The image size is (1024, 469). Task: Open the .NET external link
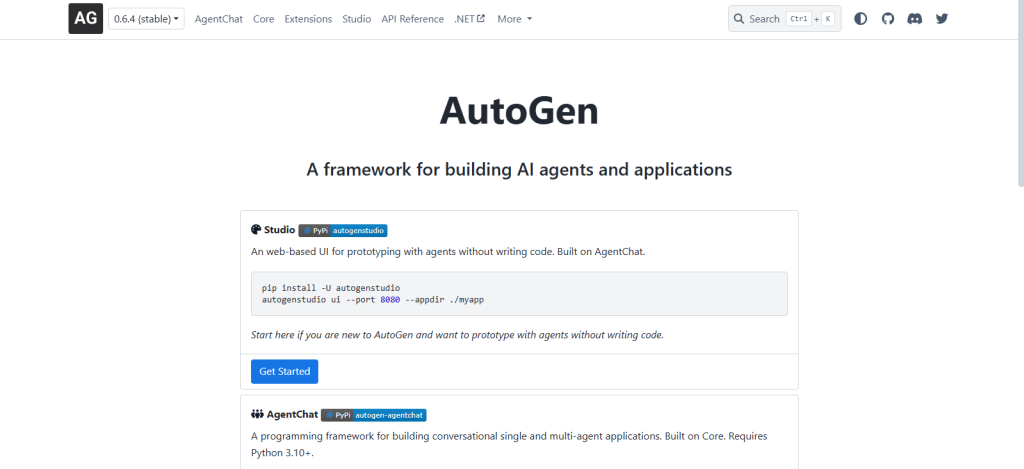[470, 19]
